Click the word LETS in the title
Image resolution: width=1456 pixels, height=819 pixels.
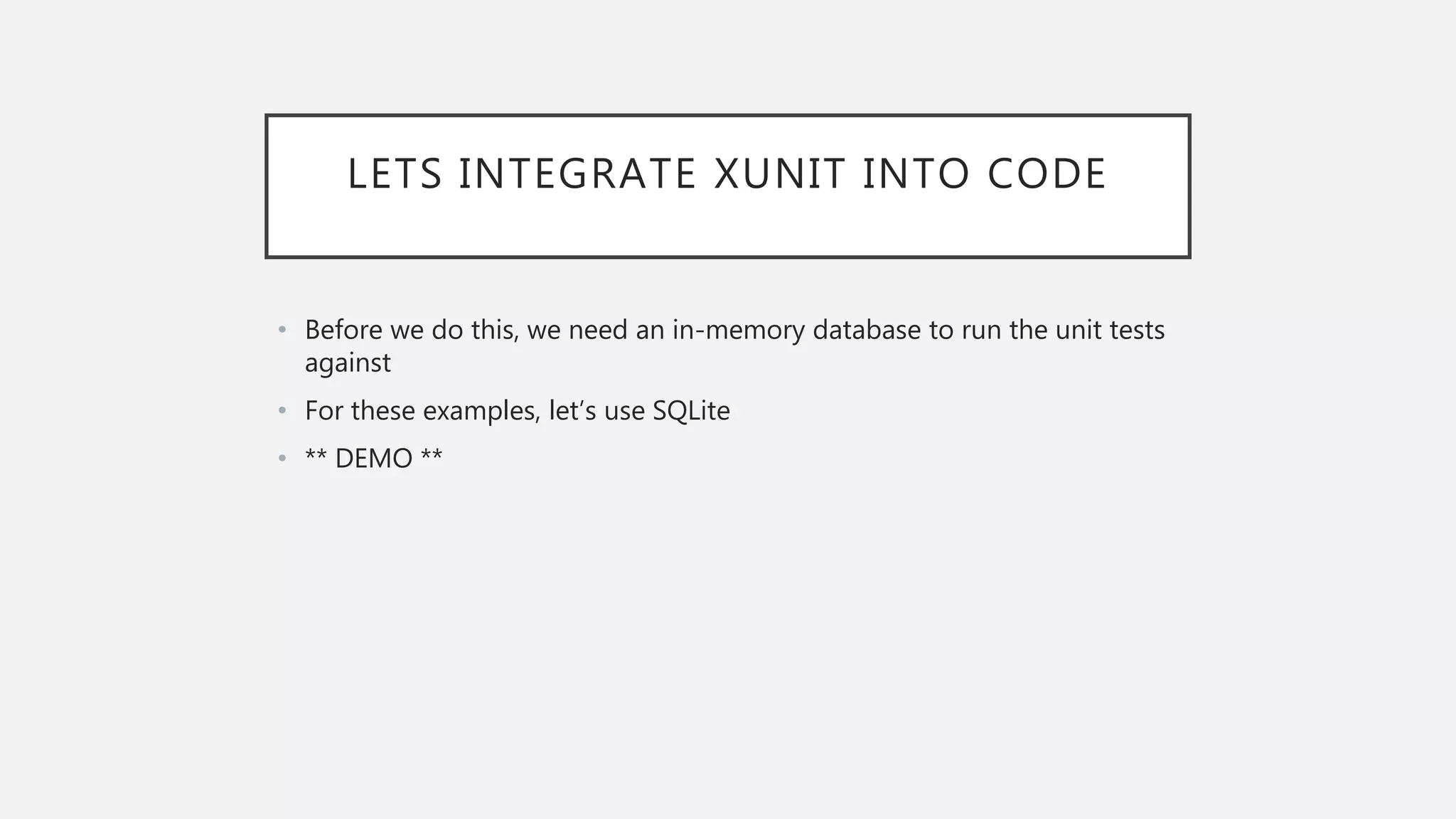coord(395,174)
